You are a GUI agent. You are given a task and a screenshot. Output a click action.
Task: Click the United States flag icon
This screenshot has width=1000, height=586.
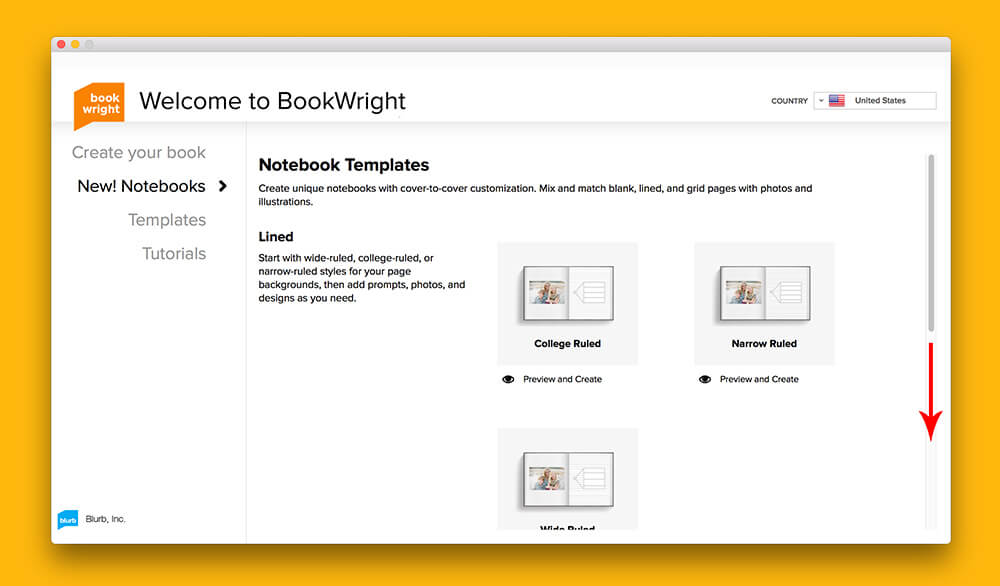(837, 101)
